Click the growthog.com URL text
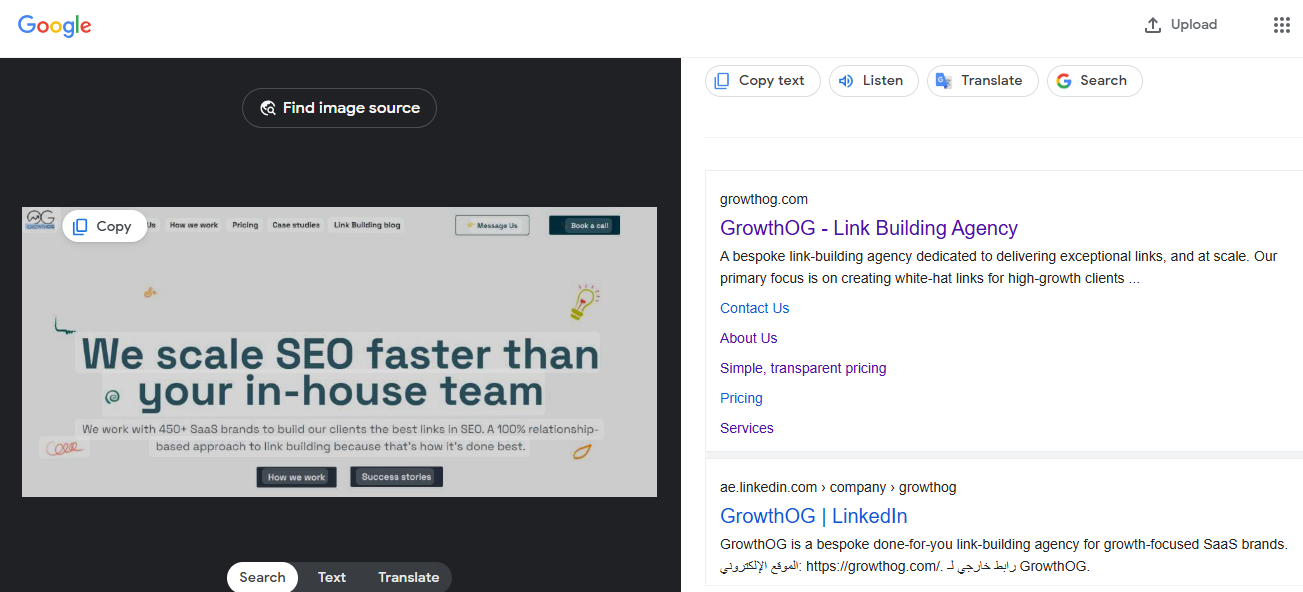Viewport: 1303px width, 592px height. [x=764, y=199]
